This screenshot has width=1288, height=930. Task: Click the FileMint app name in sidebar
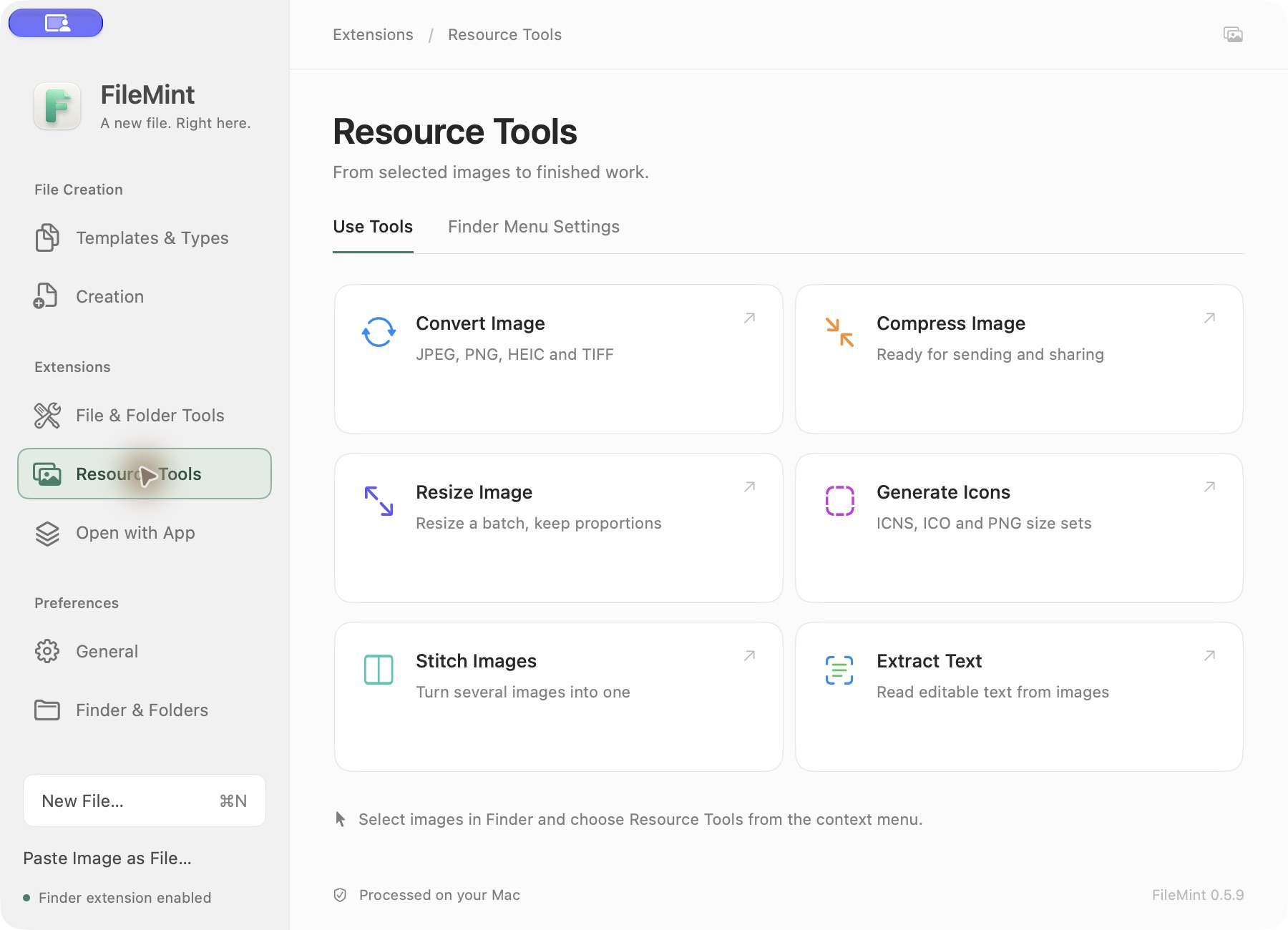coord(147,94)
